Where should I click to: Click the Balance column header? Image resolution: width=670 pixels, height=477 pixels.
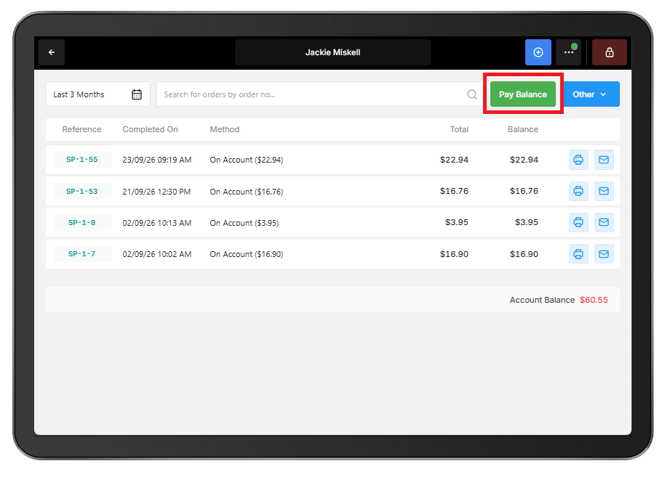tap(523, 129)
